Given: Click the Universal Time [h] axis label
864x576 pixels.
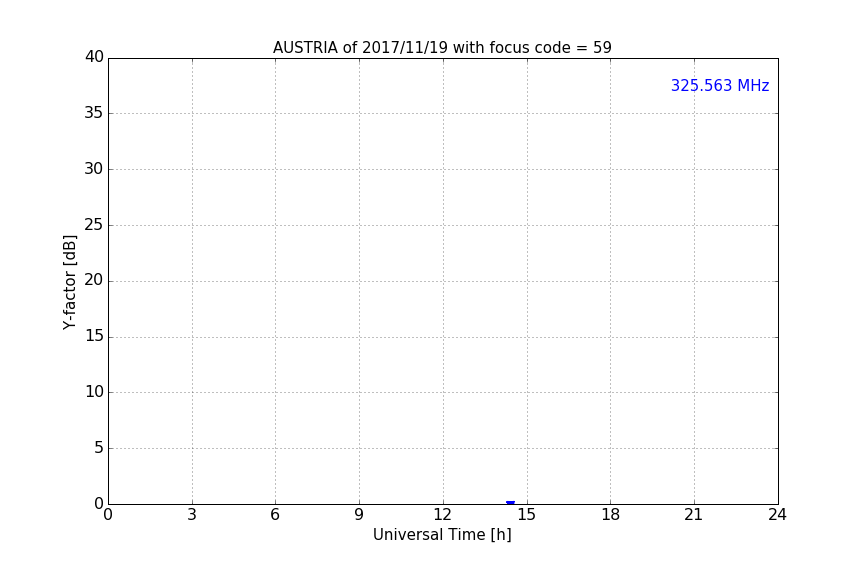Looking at the screenshot, I should pyautogui.click(x=442, y=534).
